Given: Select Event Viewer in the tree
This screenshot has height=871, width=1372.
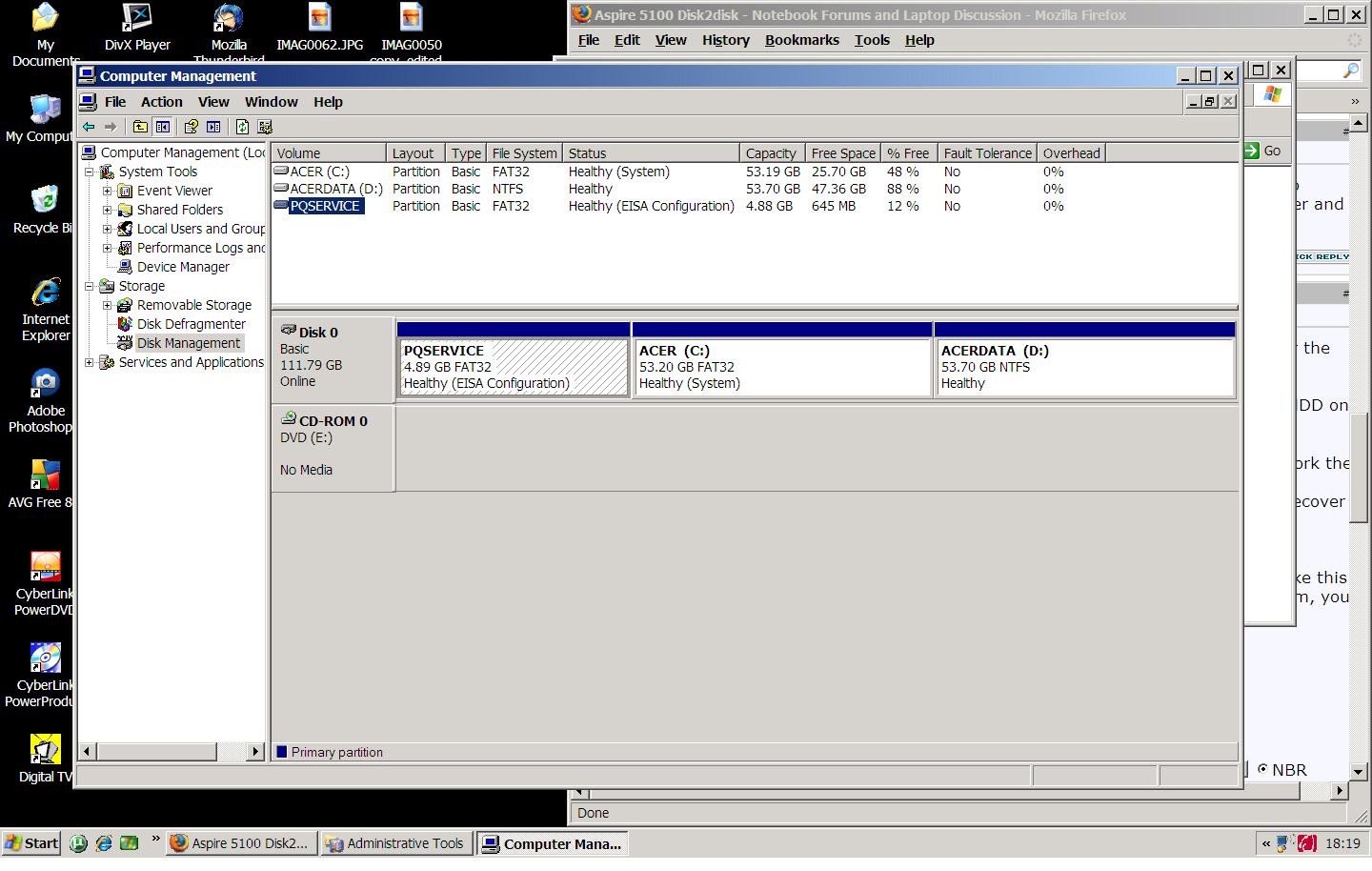Looking at the screenshot, I should (174, 191).
